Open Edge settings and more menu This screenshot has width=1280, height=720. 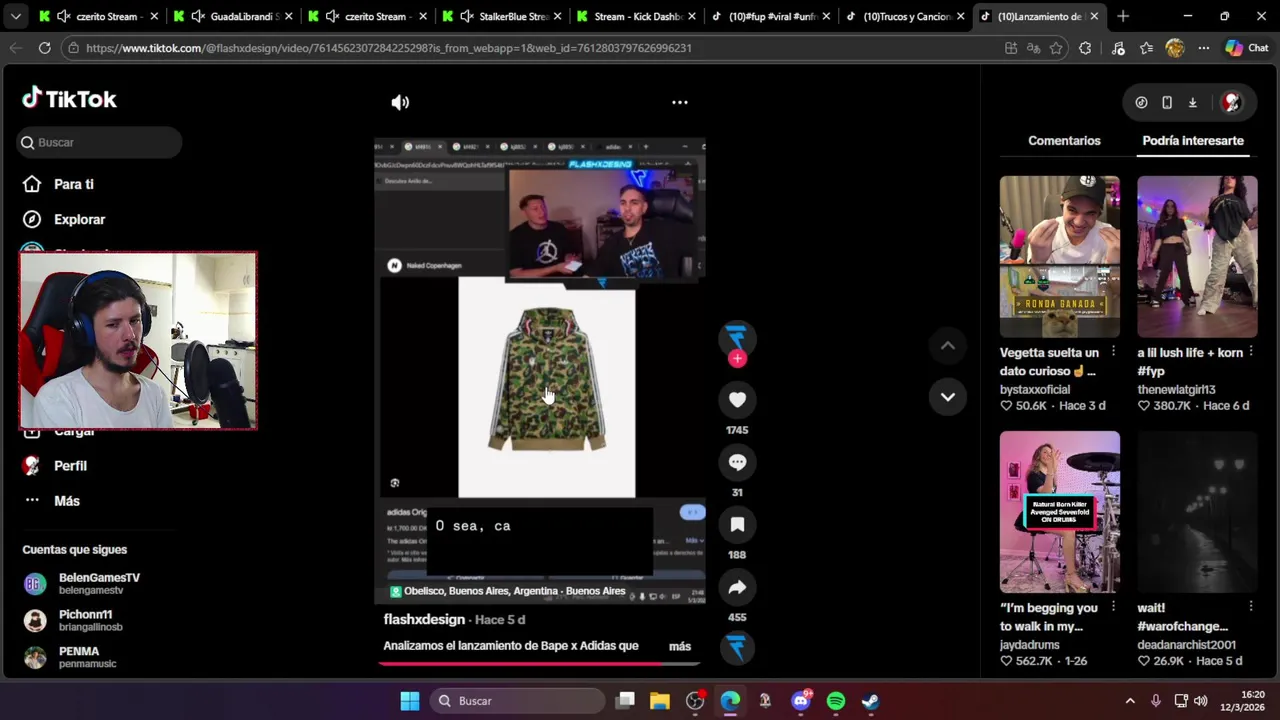1203,48
